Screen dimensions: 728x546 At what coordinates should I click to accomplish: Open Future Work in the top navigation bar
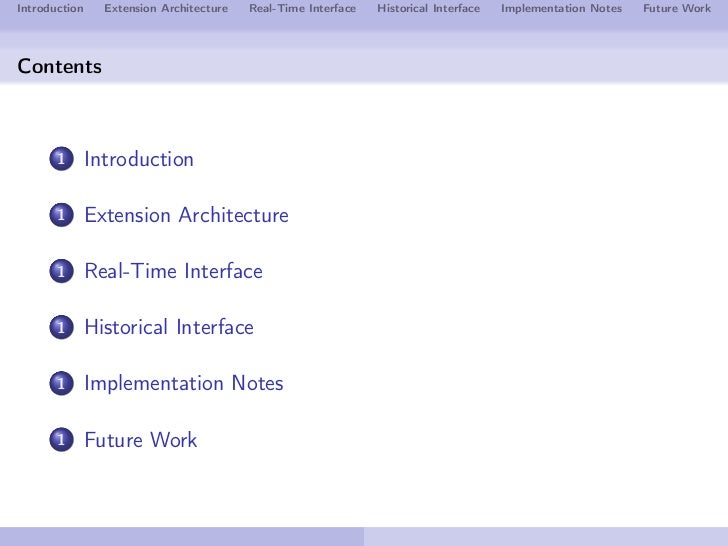point(677,8)
